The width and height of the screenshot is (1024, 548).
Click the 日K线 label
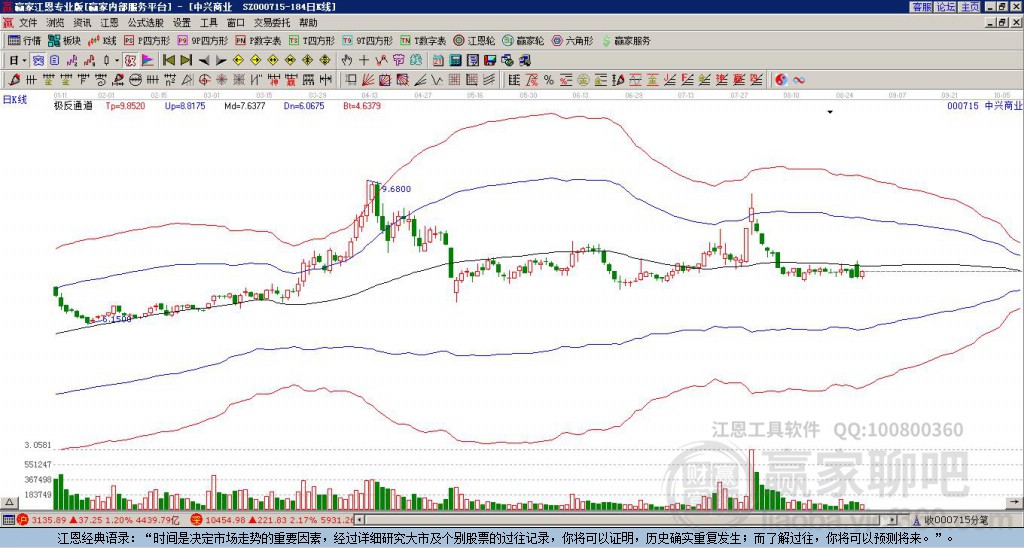[15, 99]
